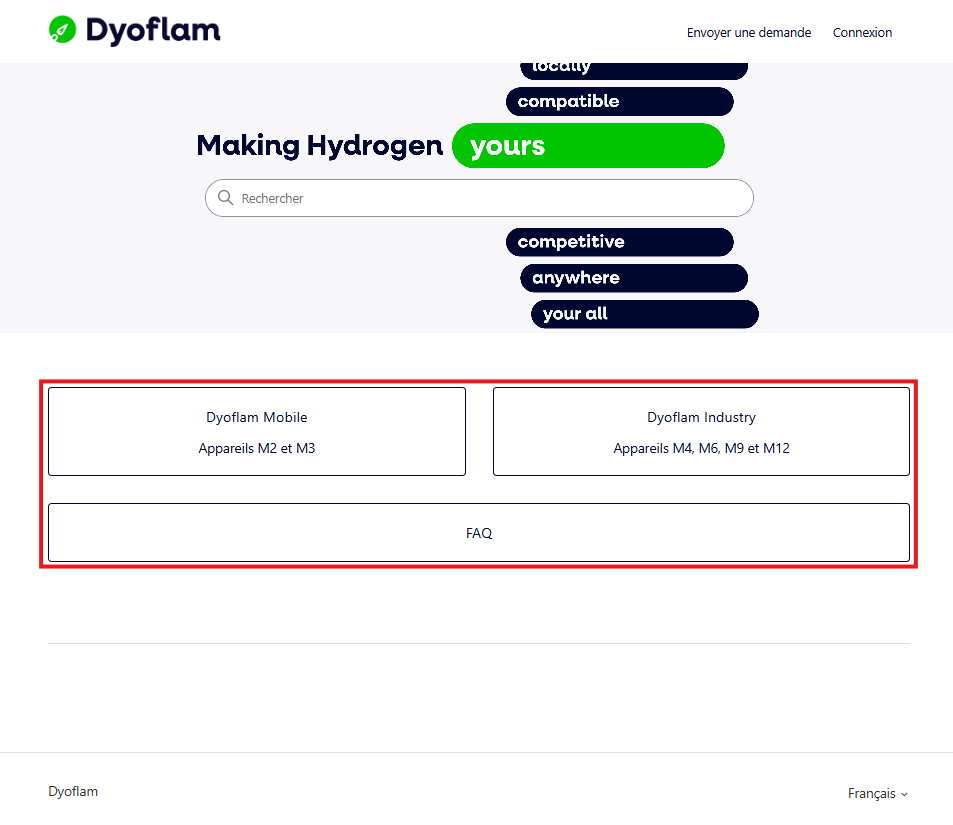Open the FAQ category card
Screen dimensions: 953x825
coord(479,533)
